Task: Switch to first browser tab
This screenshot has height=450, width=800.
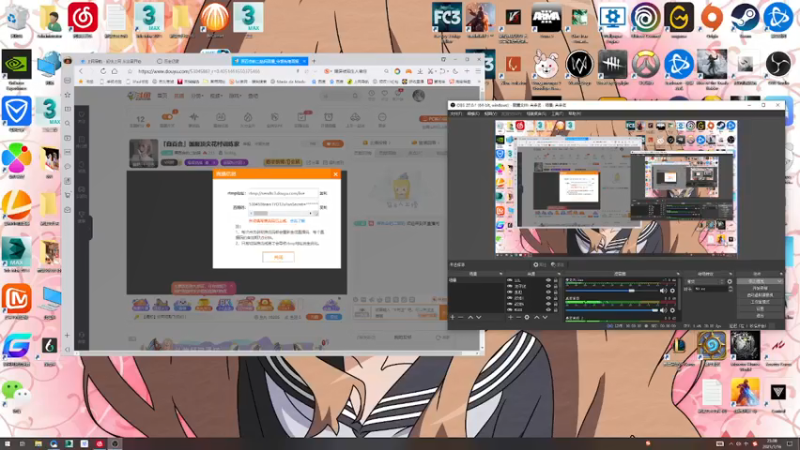Action: pos(112,61)
